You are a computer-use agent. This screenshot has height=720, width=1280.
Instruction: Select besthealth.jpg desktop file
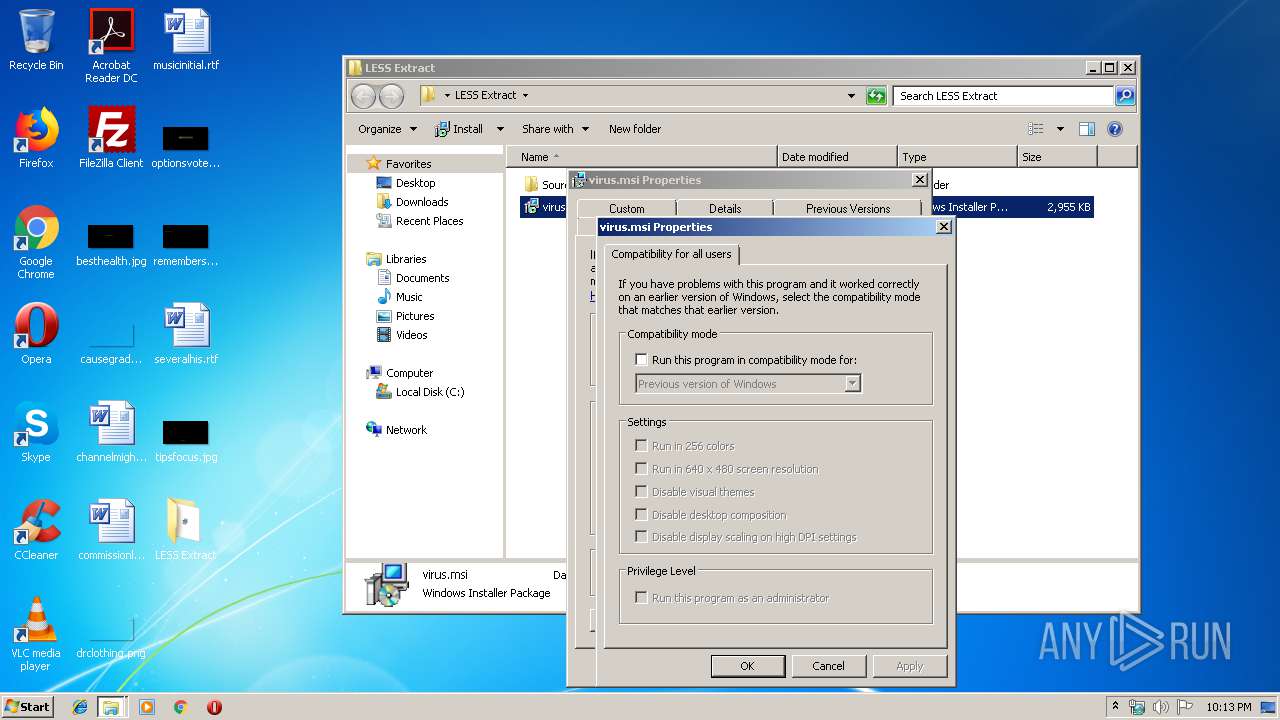click(x=111, y=243)
